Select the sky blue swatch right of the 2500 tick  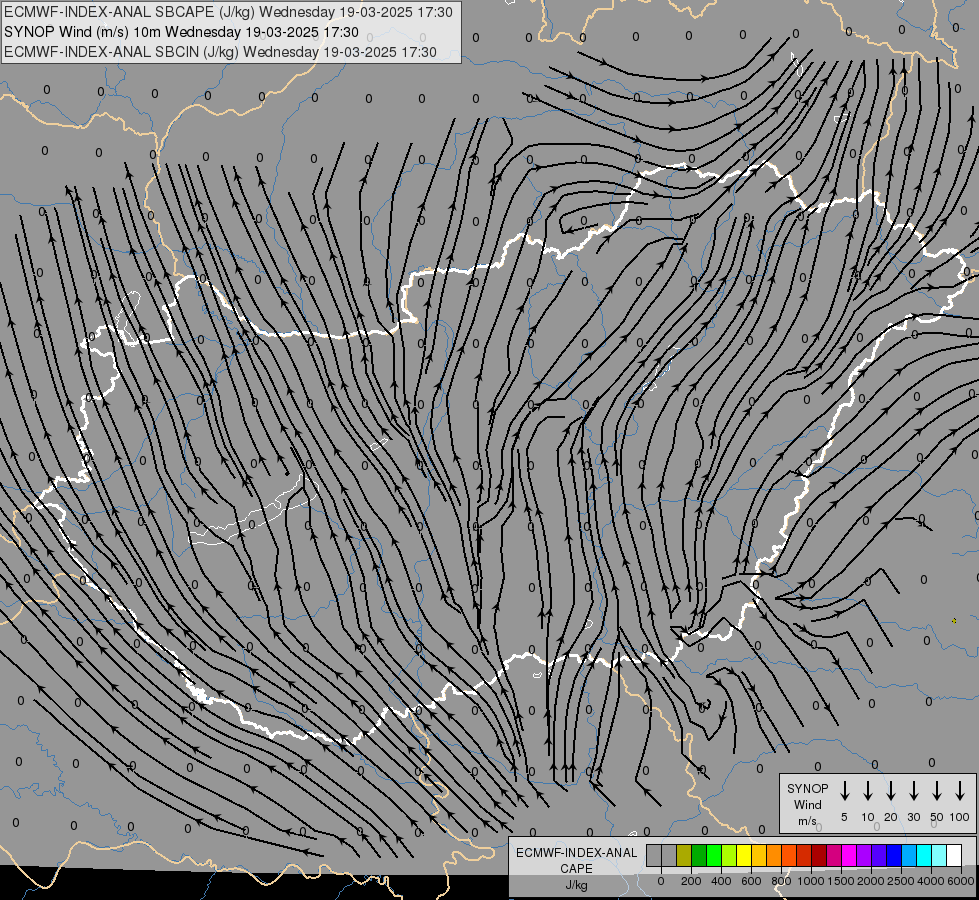coord(908,855)
